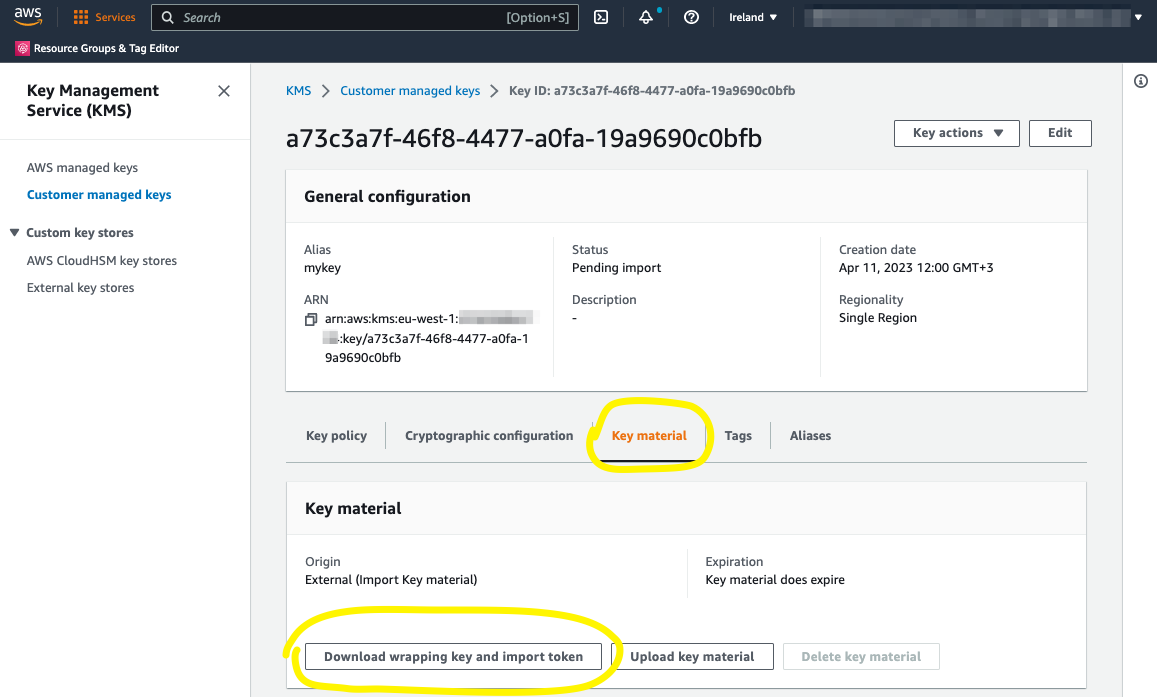Open Customer managed keys breadcrumb link
The height and width of the screenshot is (697, 1157).
coord(410,91)
